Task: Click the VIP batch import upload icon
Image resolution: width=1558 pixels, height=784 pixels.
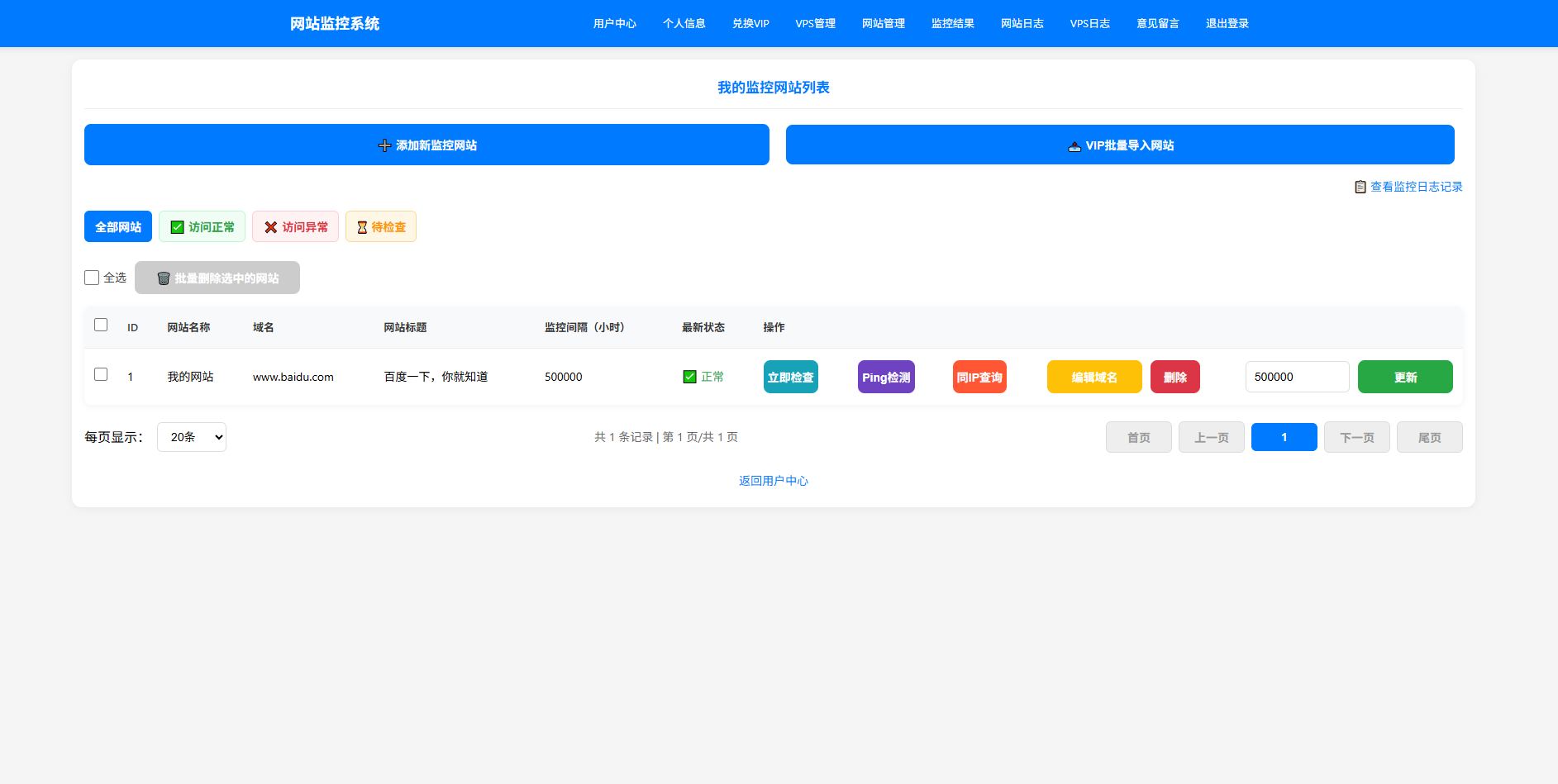Action: [x=1074, y=146]
